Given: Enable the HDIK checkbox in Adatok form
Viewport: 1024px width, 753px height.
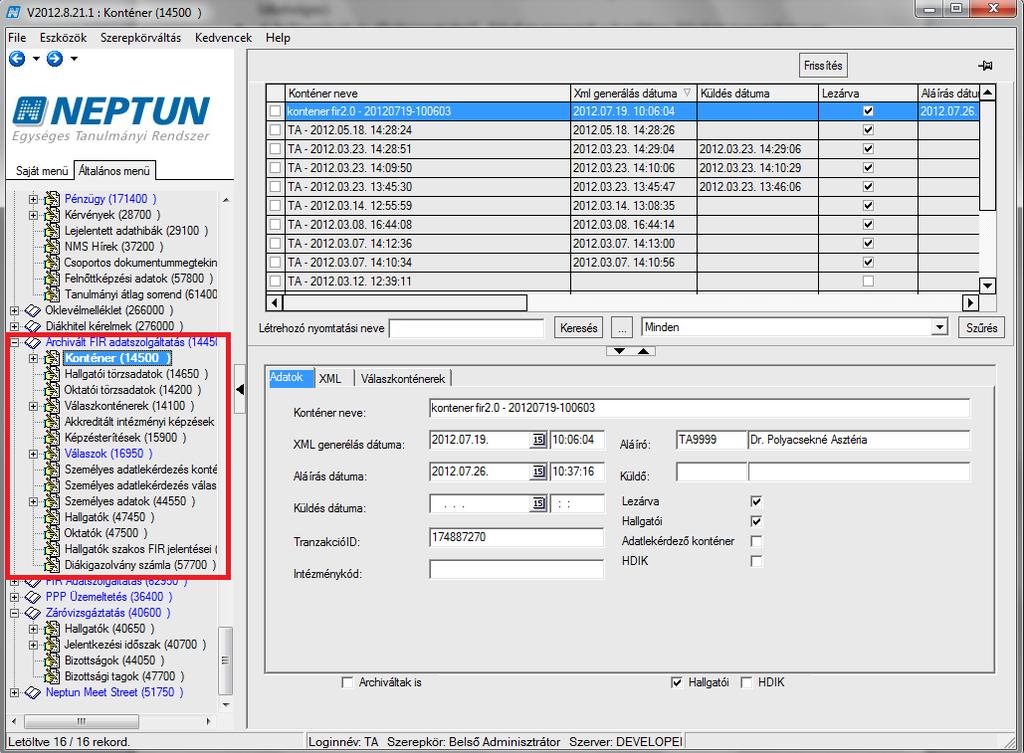Looking at the screenshot, I should pyautogui.click(x=756, y=561).
